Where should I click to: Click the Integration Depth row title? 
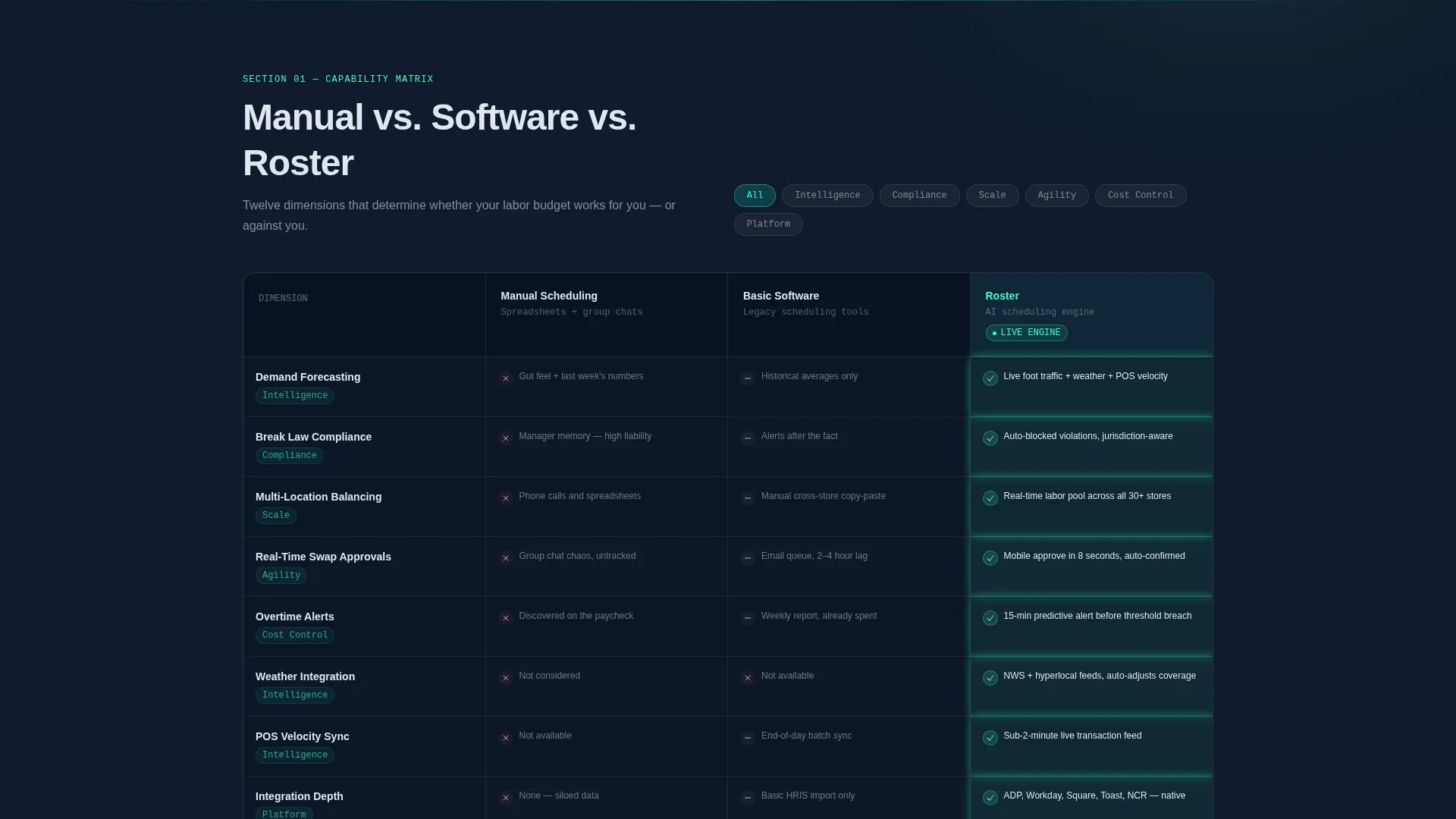tap(300, 796)
